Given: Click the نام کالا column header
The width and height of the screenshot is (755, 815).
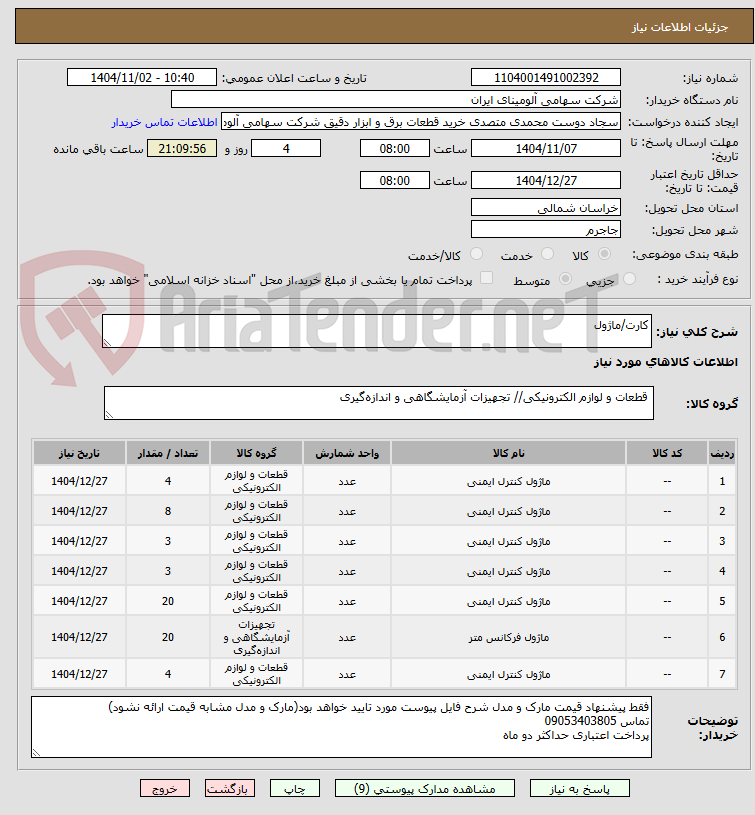Looking at the screenshot, I should point(508,453).
